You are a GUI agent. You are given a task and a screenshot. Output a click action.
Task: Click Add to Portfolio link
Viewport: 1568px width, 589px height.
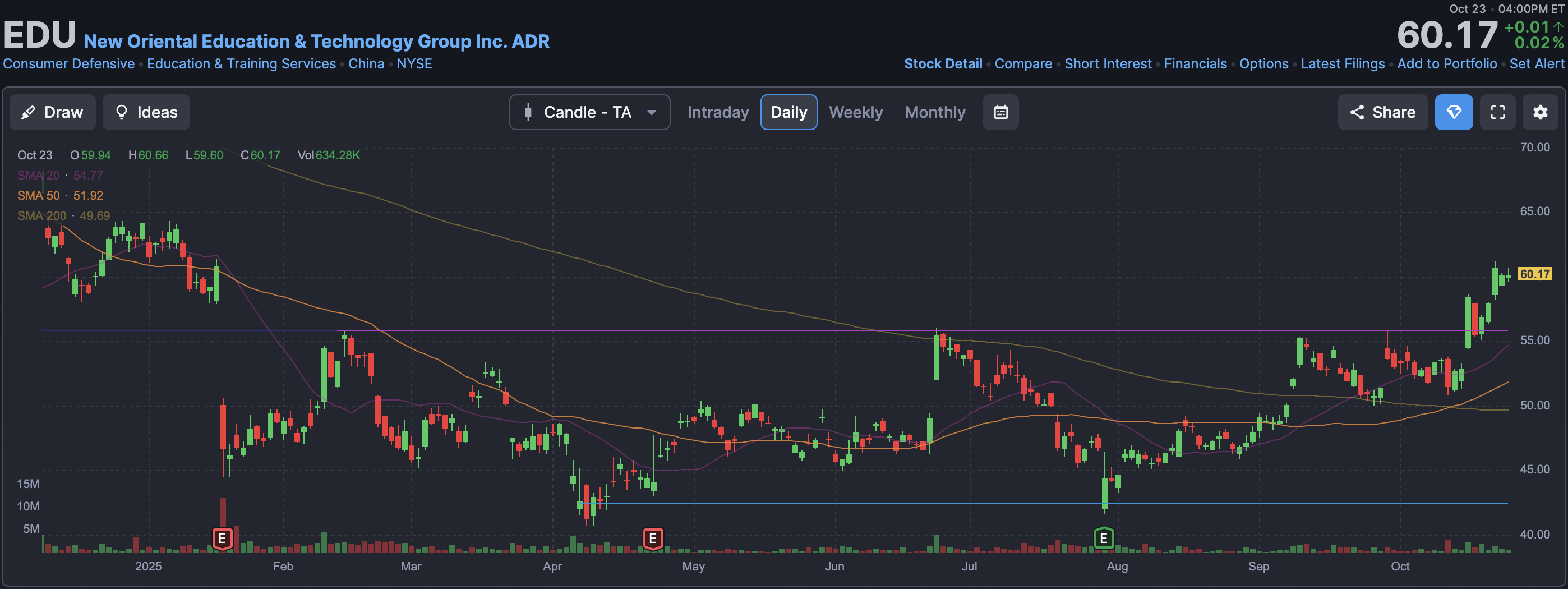point(1447,64)
